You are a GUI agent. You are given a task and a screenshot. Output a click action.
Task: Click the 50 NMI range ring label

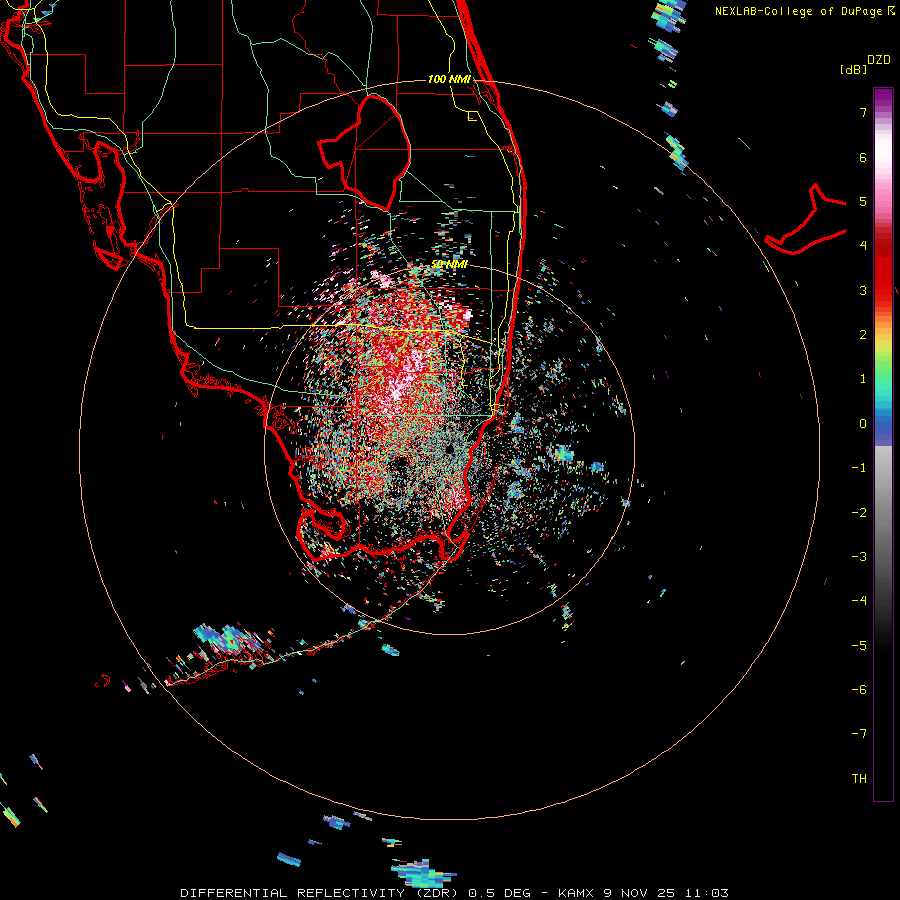[x=449, y=265]
